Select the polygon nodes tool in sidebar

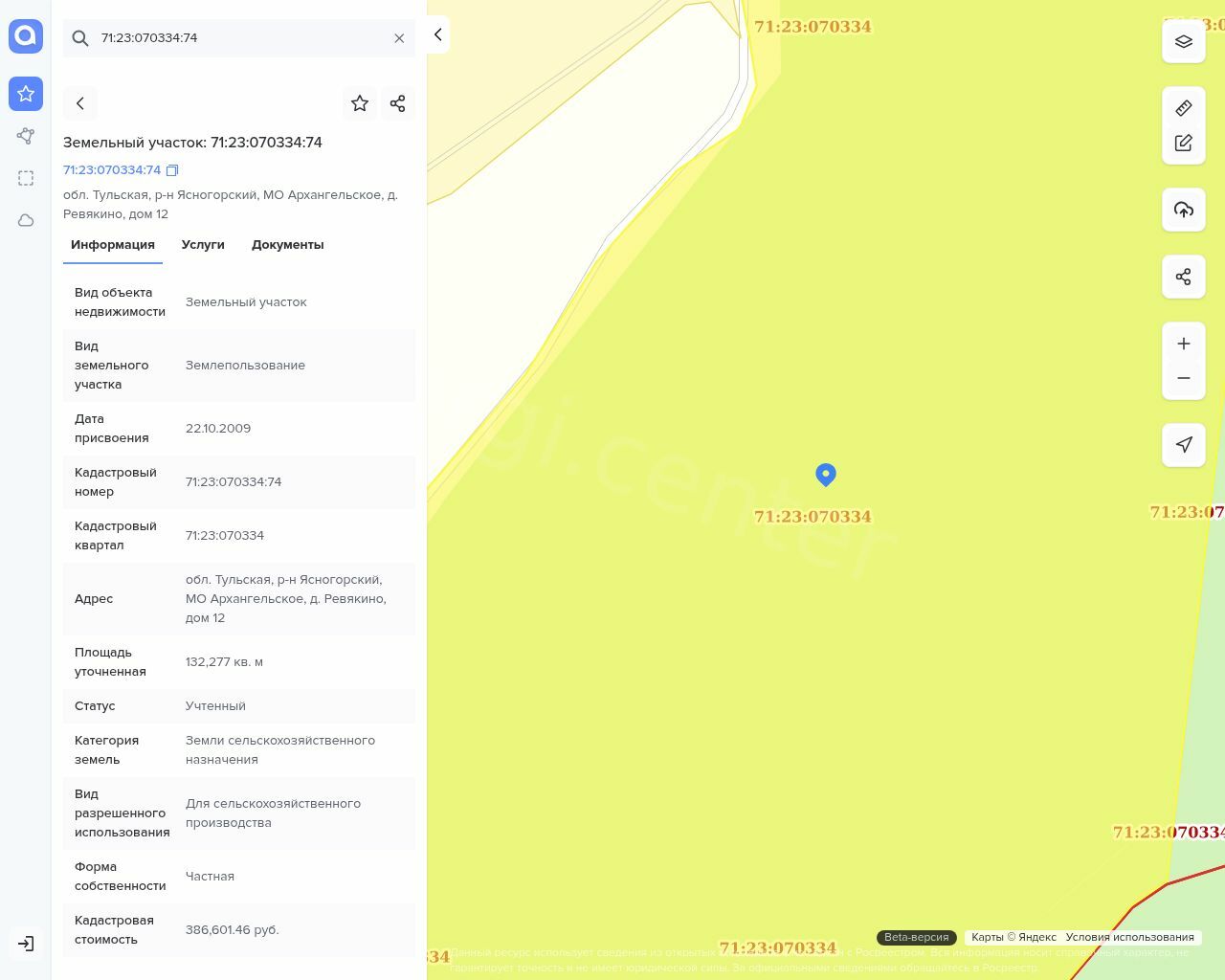(x=26, y=136)
